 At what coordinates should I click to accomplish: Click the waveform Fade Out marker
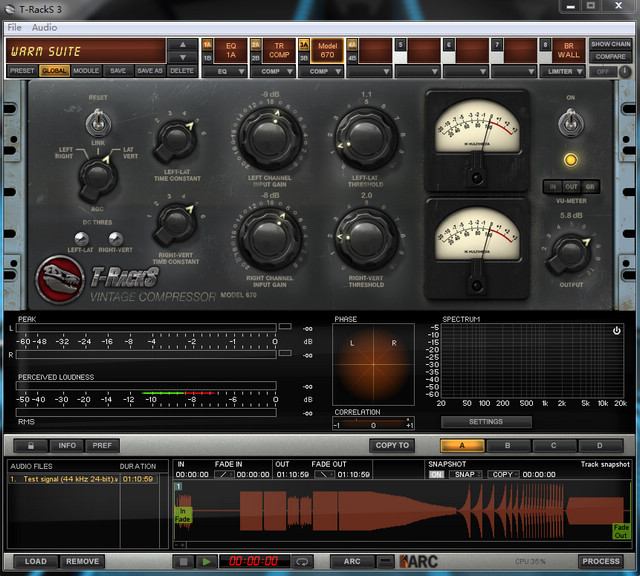coord(621,532)
